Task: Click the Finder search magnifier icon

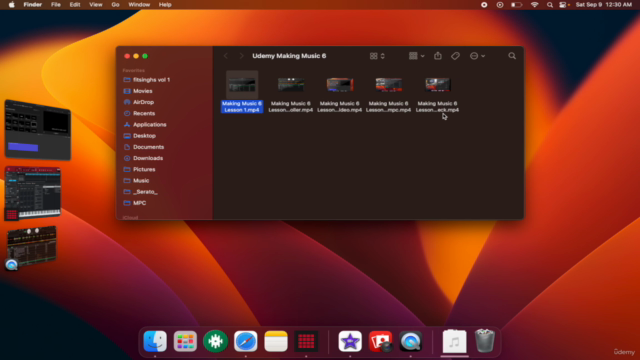Action: click(512, 56)
